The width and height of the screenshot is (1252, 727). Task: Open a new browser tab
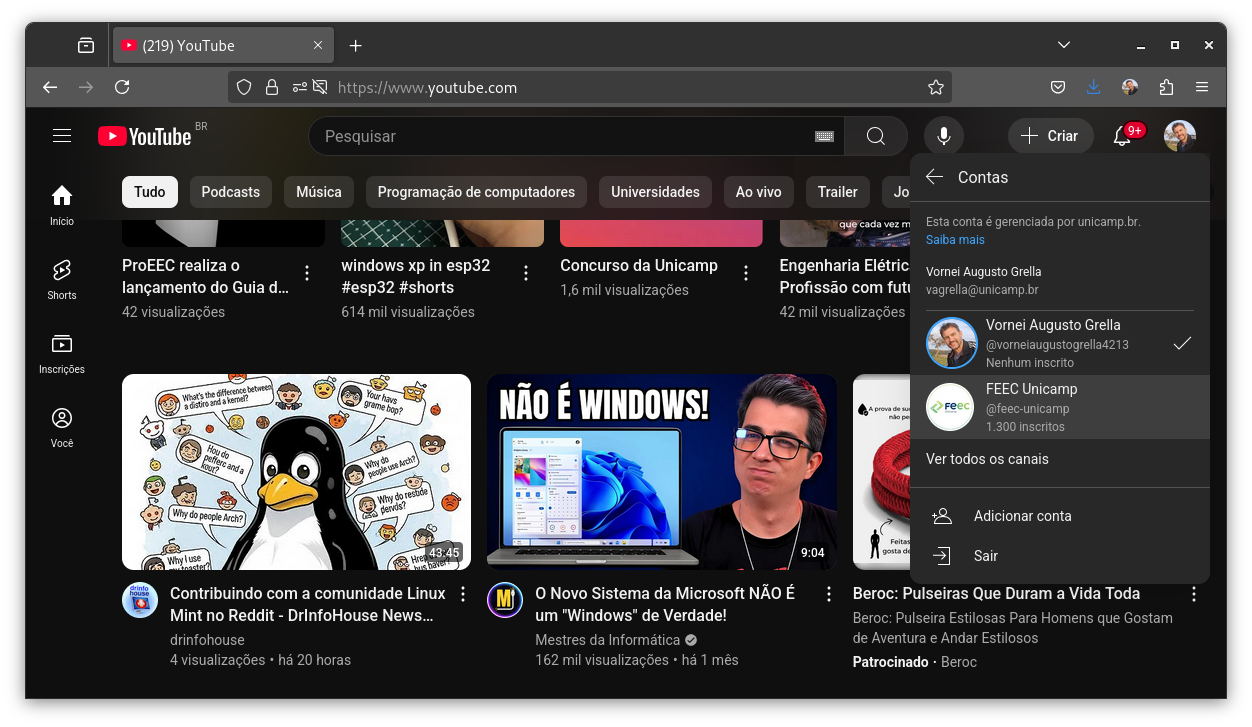356,45
